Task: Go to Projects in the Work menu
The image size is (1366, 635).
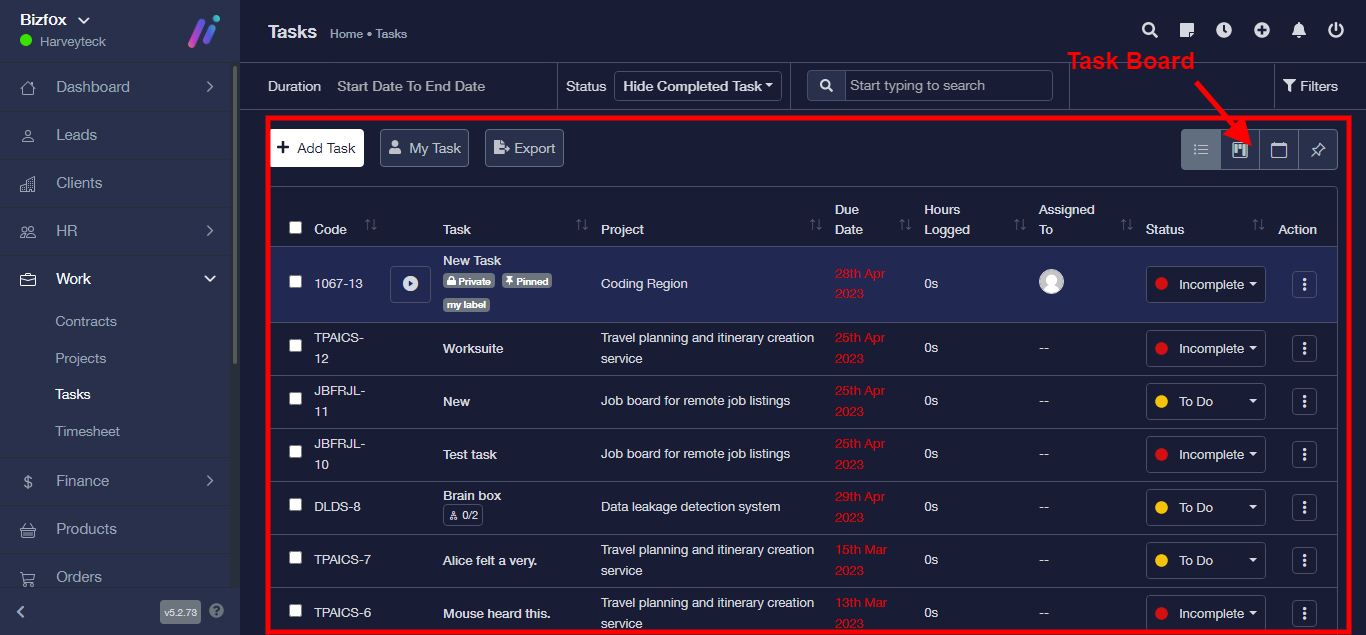Action: click(80, 358)
